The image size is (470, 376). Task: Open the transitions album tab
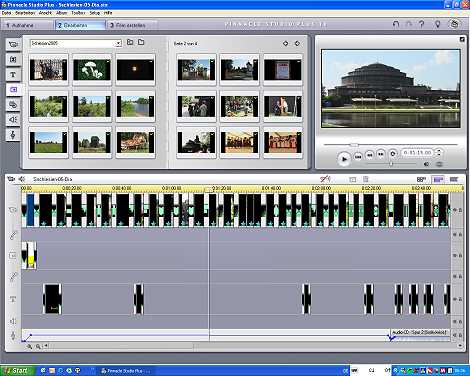tap(13, 59)
